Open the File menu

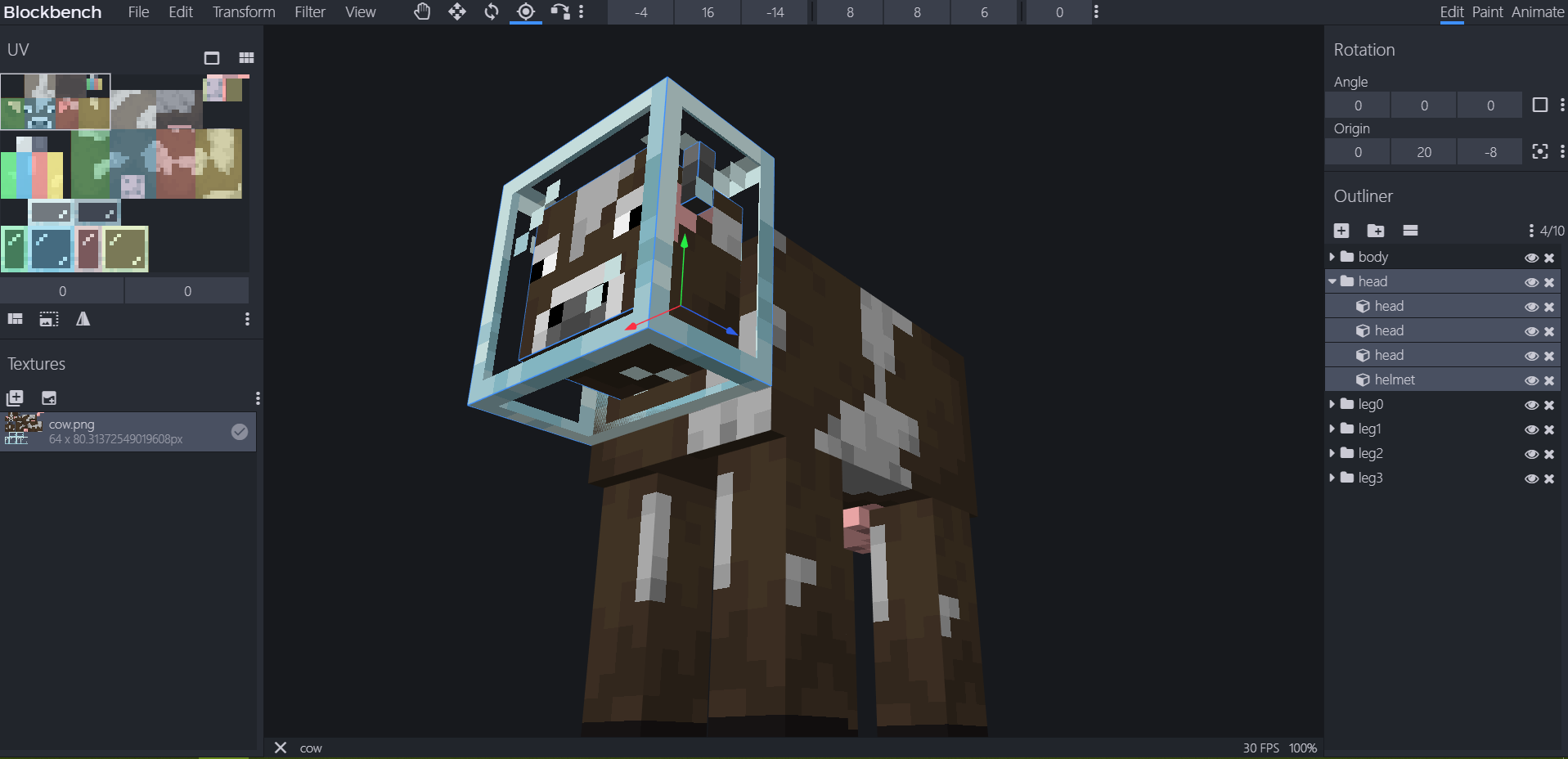click(x=138, y=11)
